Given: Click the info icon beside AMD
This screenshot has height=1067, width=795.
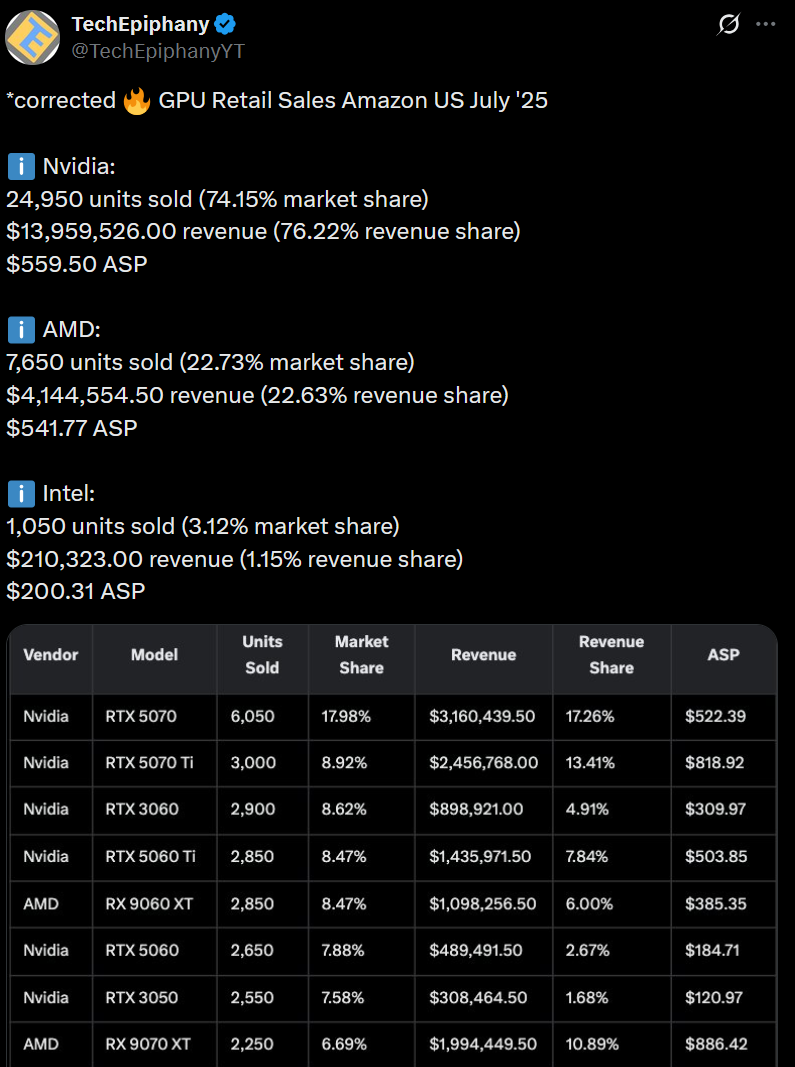Looking at the screenshot, I should (21, 329).
